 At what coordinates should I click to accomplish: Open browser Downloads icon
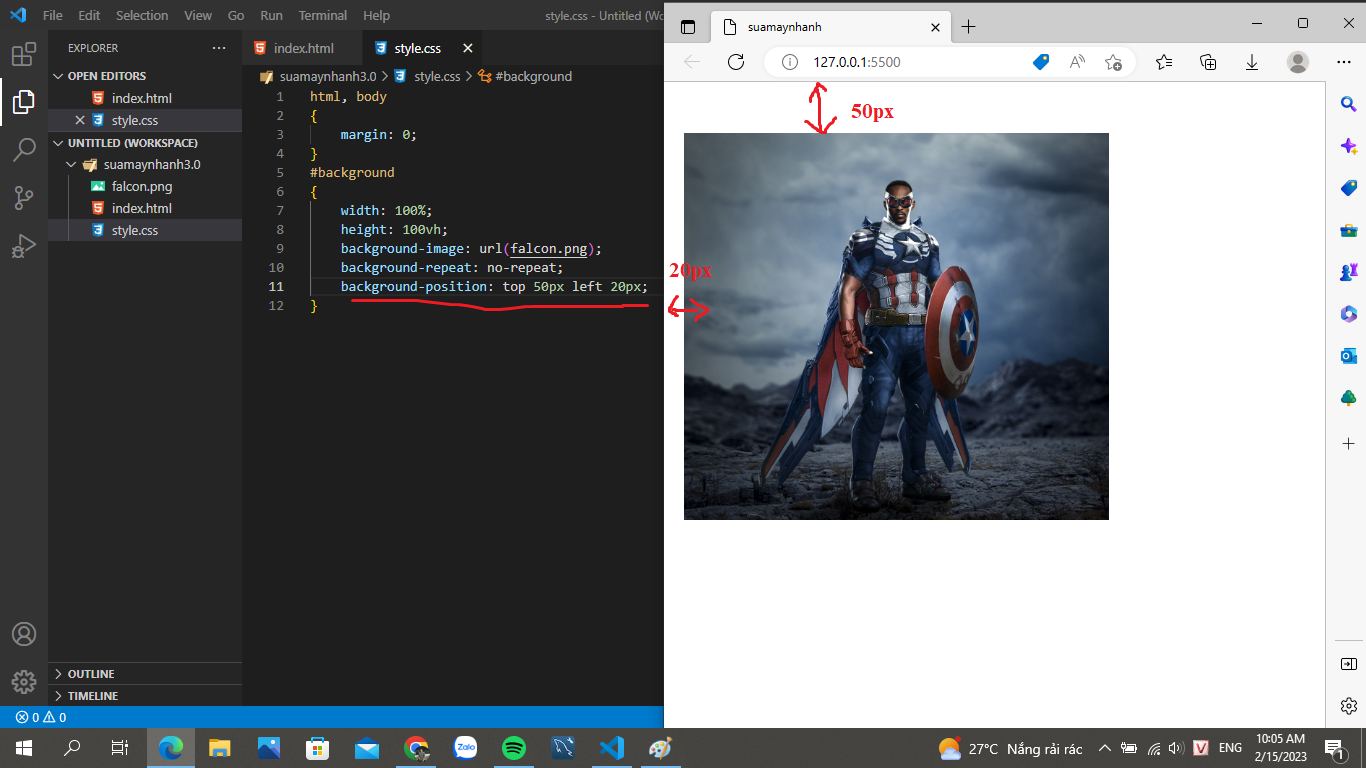(1252, 62)
